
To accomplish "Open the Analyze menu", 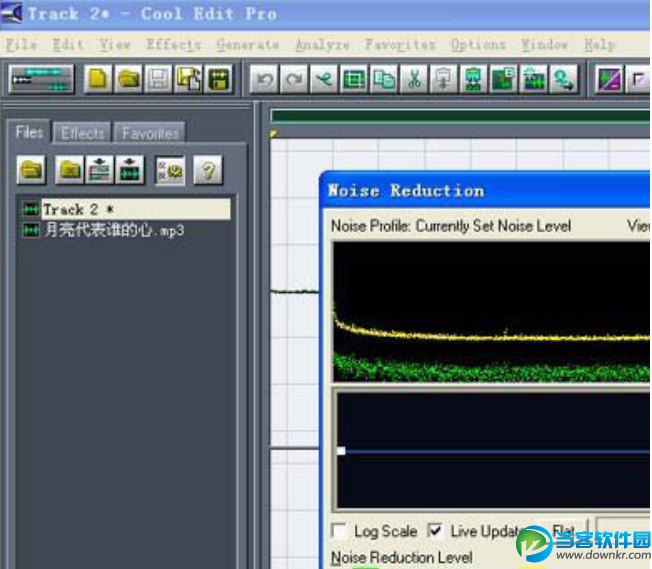I will (x=322, y=45).
